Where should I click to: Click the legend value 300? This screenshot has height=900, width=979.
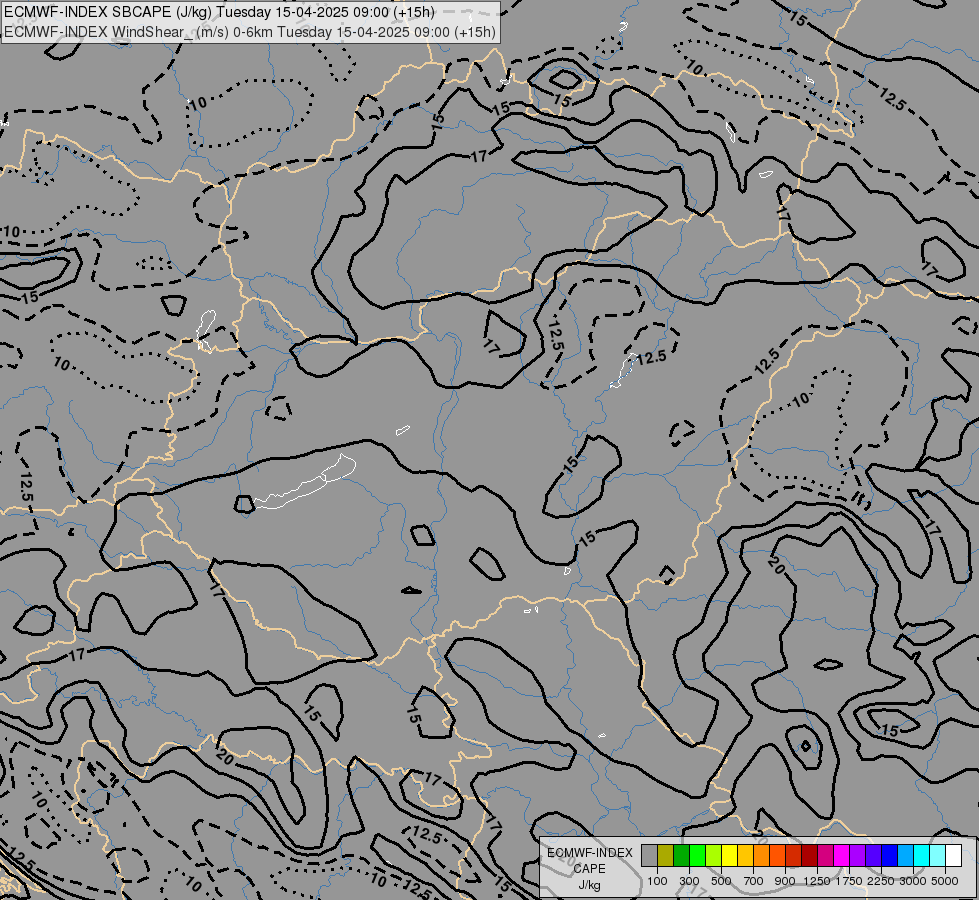click(x=689, y=881)
